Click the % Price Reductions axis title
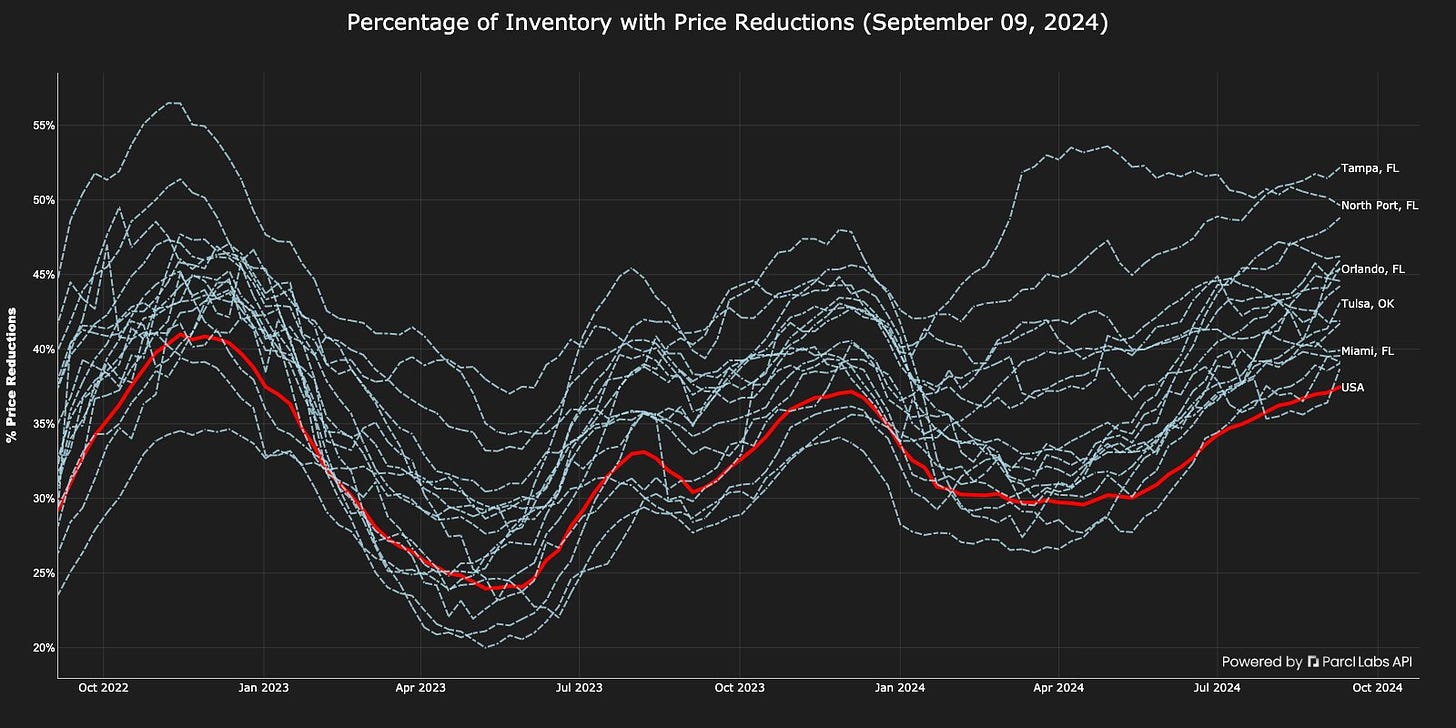This screenshot has width=1456, height=728. [12, 375]
